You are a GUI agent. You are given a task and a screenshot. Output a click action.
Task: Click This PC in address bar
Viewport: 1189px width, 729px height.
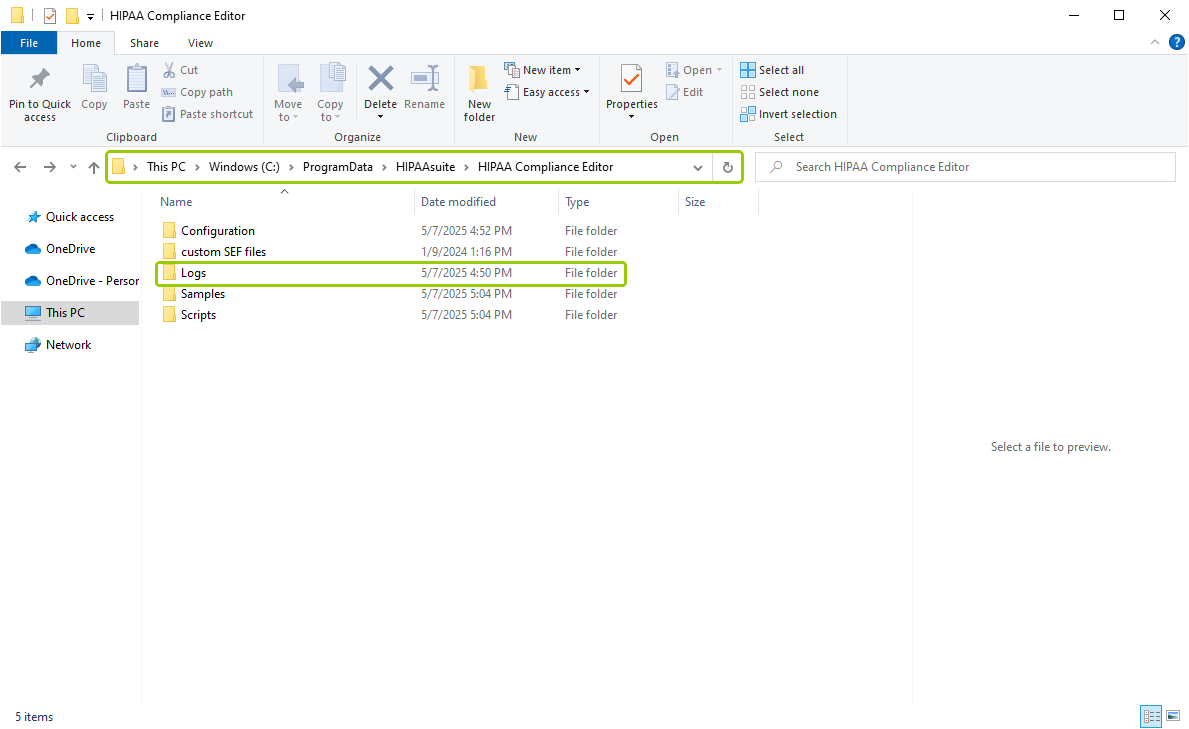tap(166, 167)
